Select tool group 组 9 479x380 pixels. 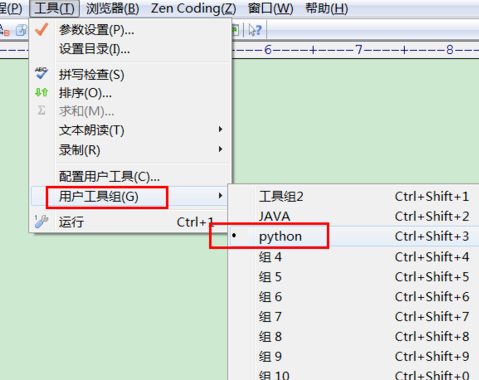(x=354, y=357)
